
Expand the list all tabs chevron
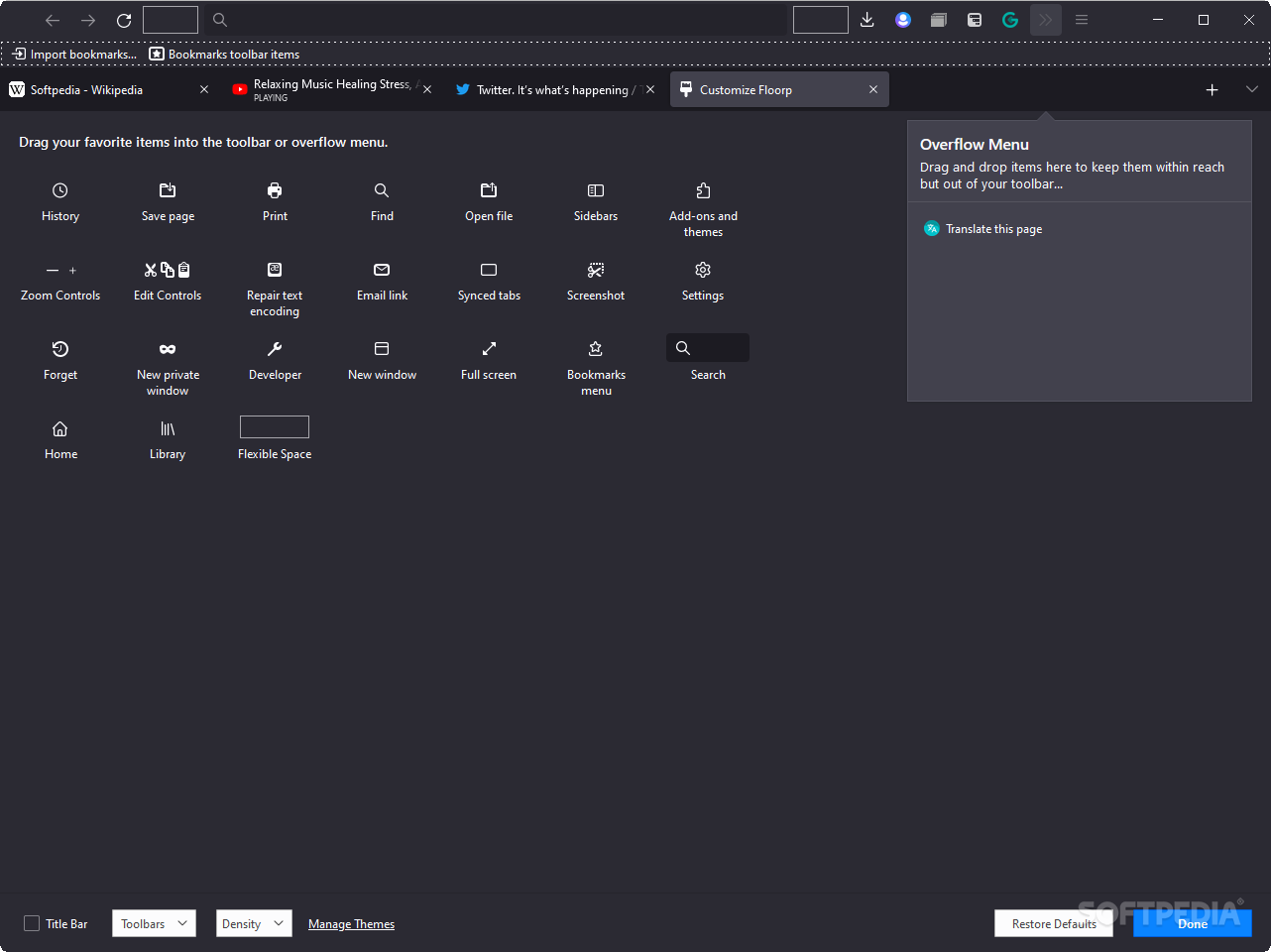pos(1251,89)
